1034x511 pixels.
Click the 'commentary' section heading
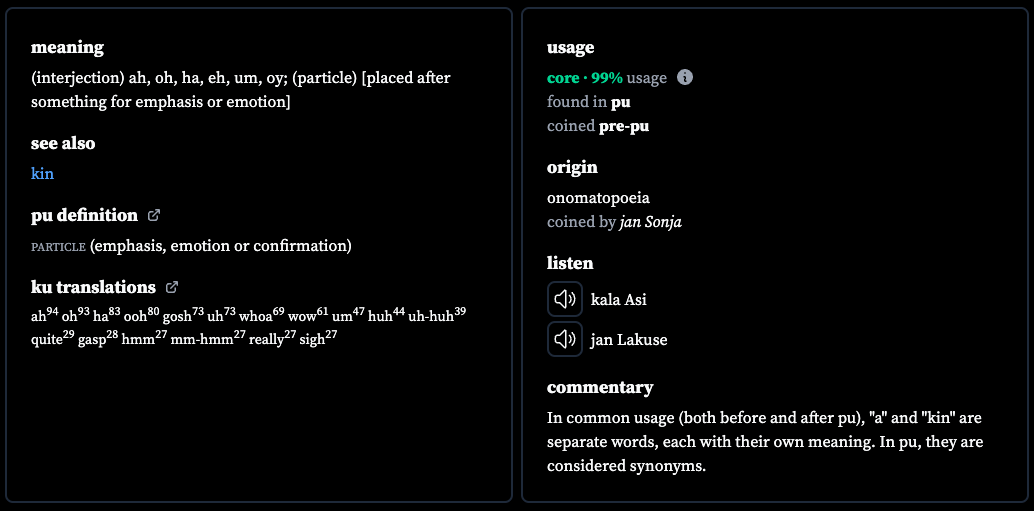click(x=600, y=387)
